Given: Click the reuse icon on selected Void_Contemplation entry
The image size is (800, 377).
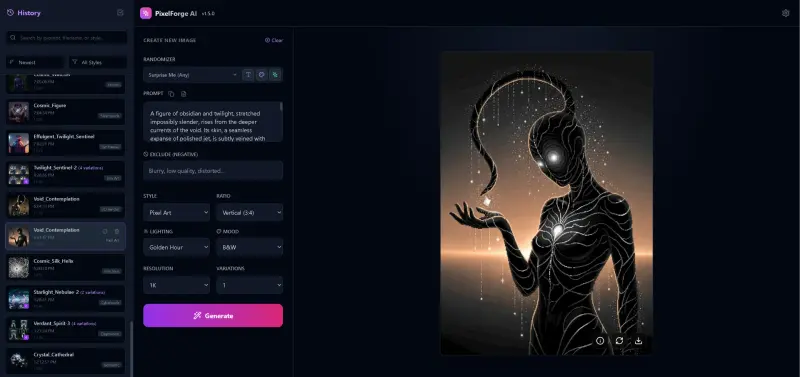Looking at the screenshot, I should coord(105,231).
